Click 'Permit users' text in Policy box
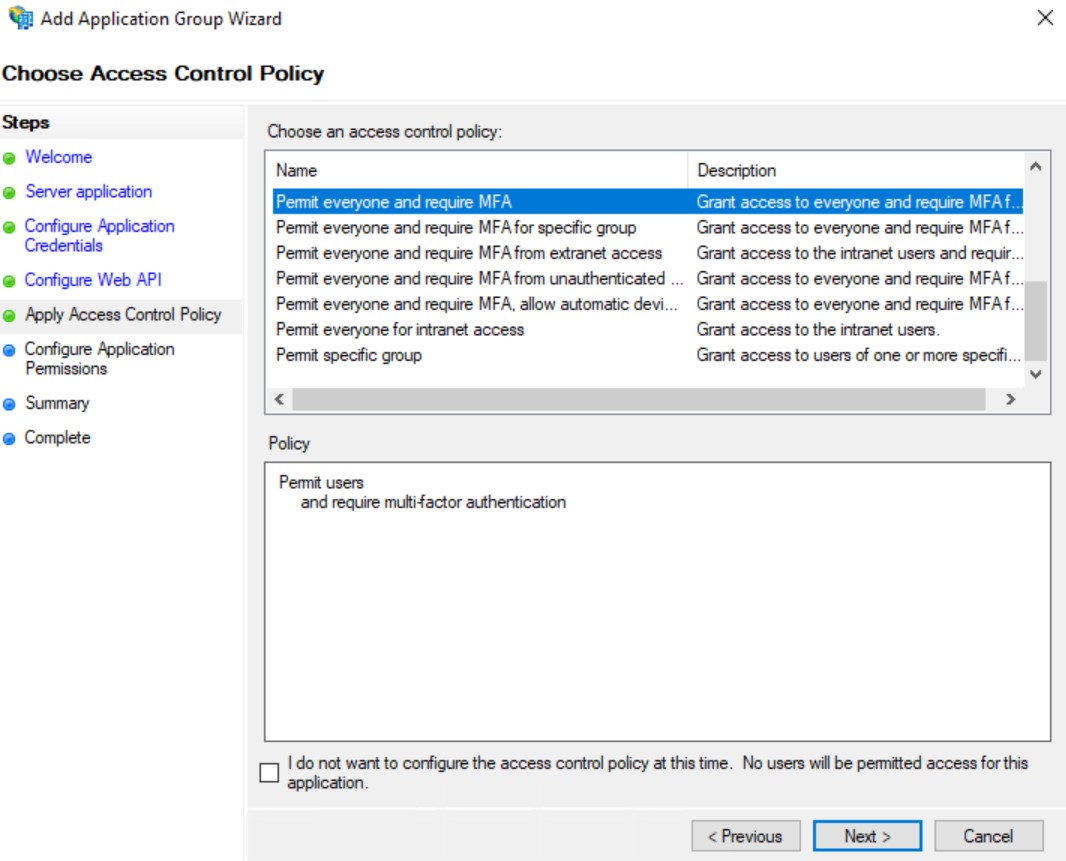The width and height of the screenshot is (1066, 861). pos(321,482)
